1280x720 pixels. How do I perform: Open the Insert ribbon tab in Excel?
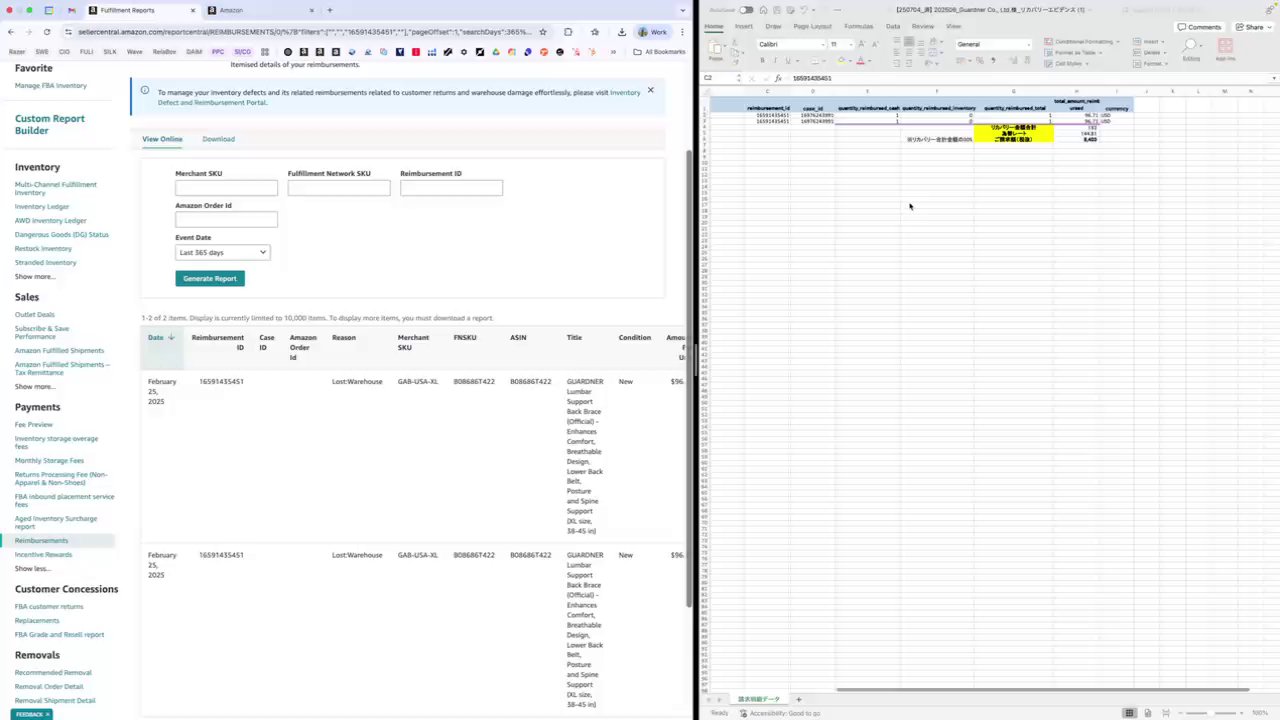pyautogui.click(x=744, y=26)
